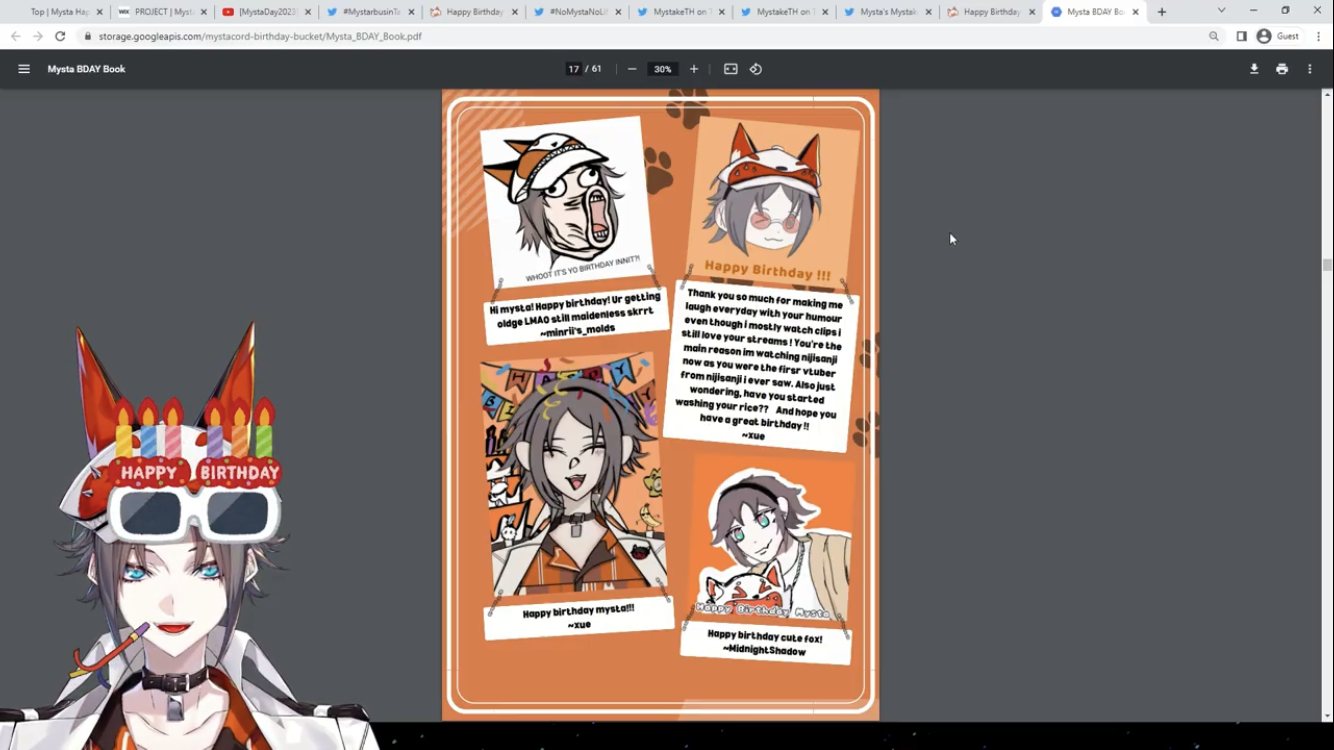
Task: Download the PDF file
Action: click(x=1254, y=69)
